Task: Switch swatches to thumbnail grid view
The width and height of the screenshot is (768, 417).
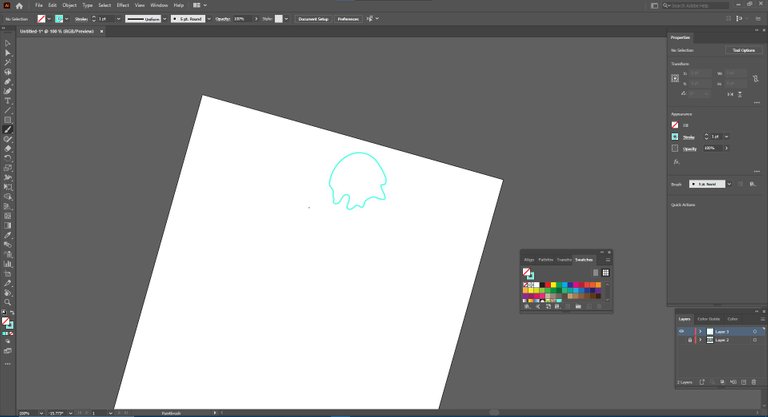Action: [x=606, y=273]
